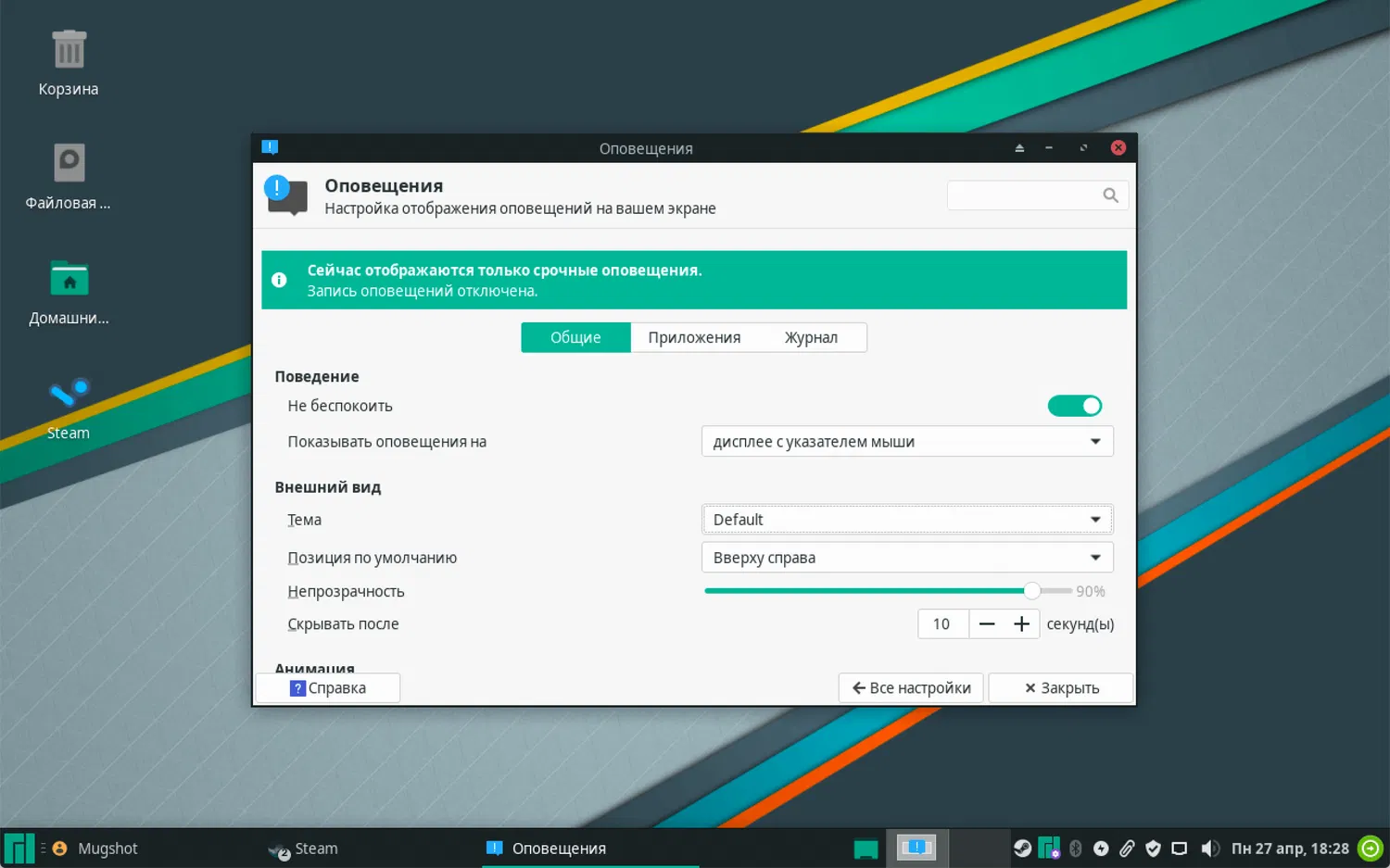Viewport: 1390px width, 868px height.
Task: Go back via Все настройки button
Action: pos(911,688)
